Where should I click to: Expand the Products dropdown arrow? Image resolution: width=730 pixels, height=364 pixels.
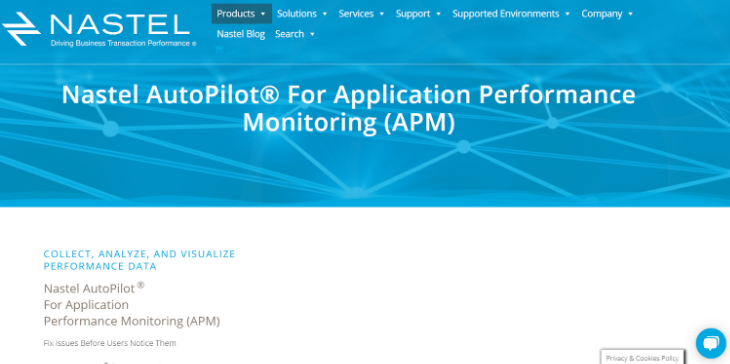click(x=263, y=14)
